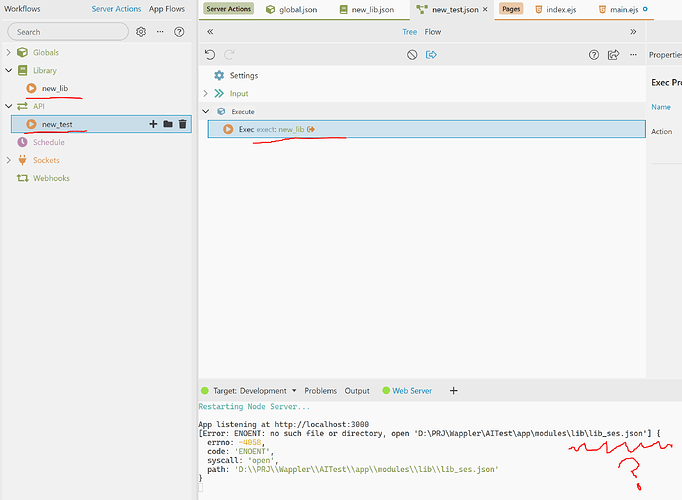Screen dimensions: 682x500
Task: Switch to Server Actions workflows tab
Action: click(116, 9)
